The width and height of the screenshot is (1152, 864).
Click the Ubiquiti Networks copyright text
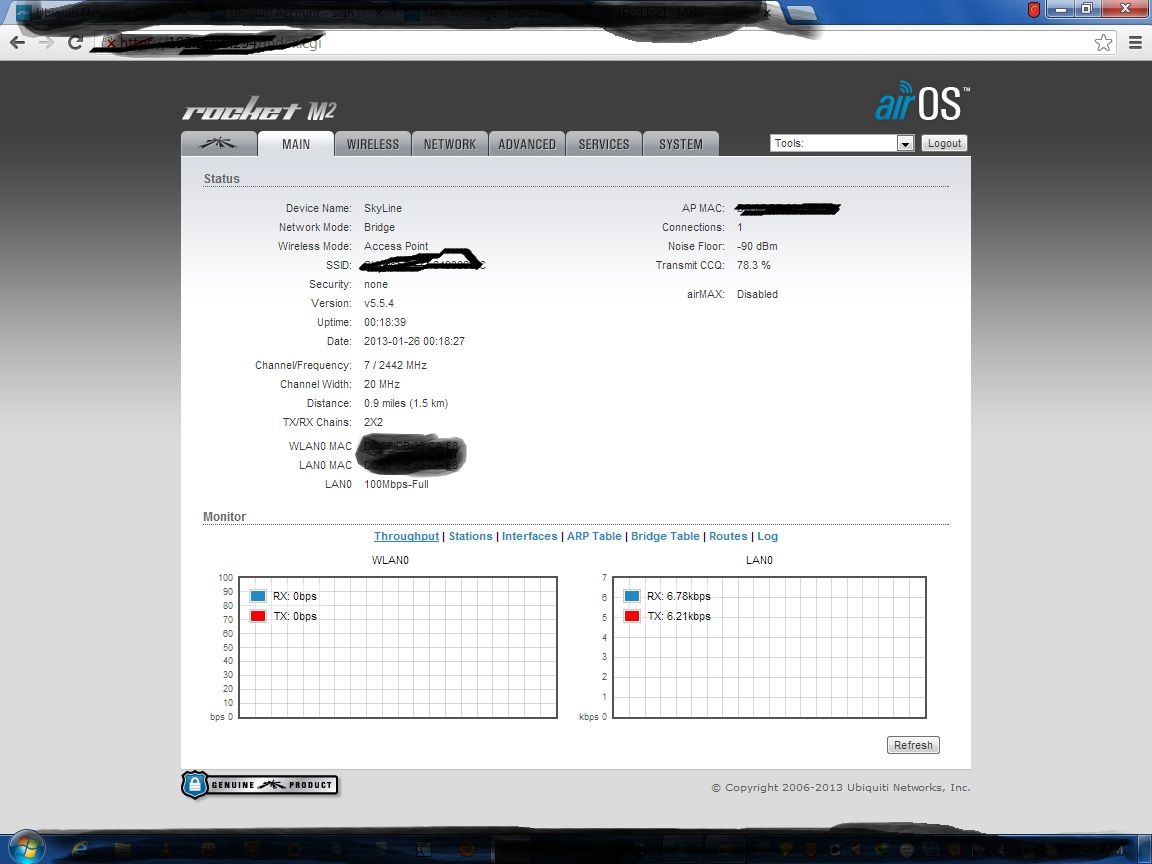tap(840, 788)
